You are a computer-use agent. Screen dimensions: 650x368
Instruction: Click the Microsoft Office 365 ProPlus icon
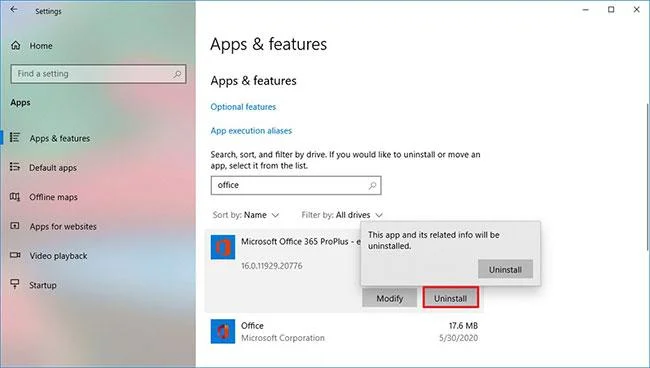tap(223, 247)
